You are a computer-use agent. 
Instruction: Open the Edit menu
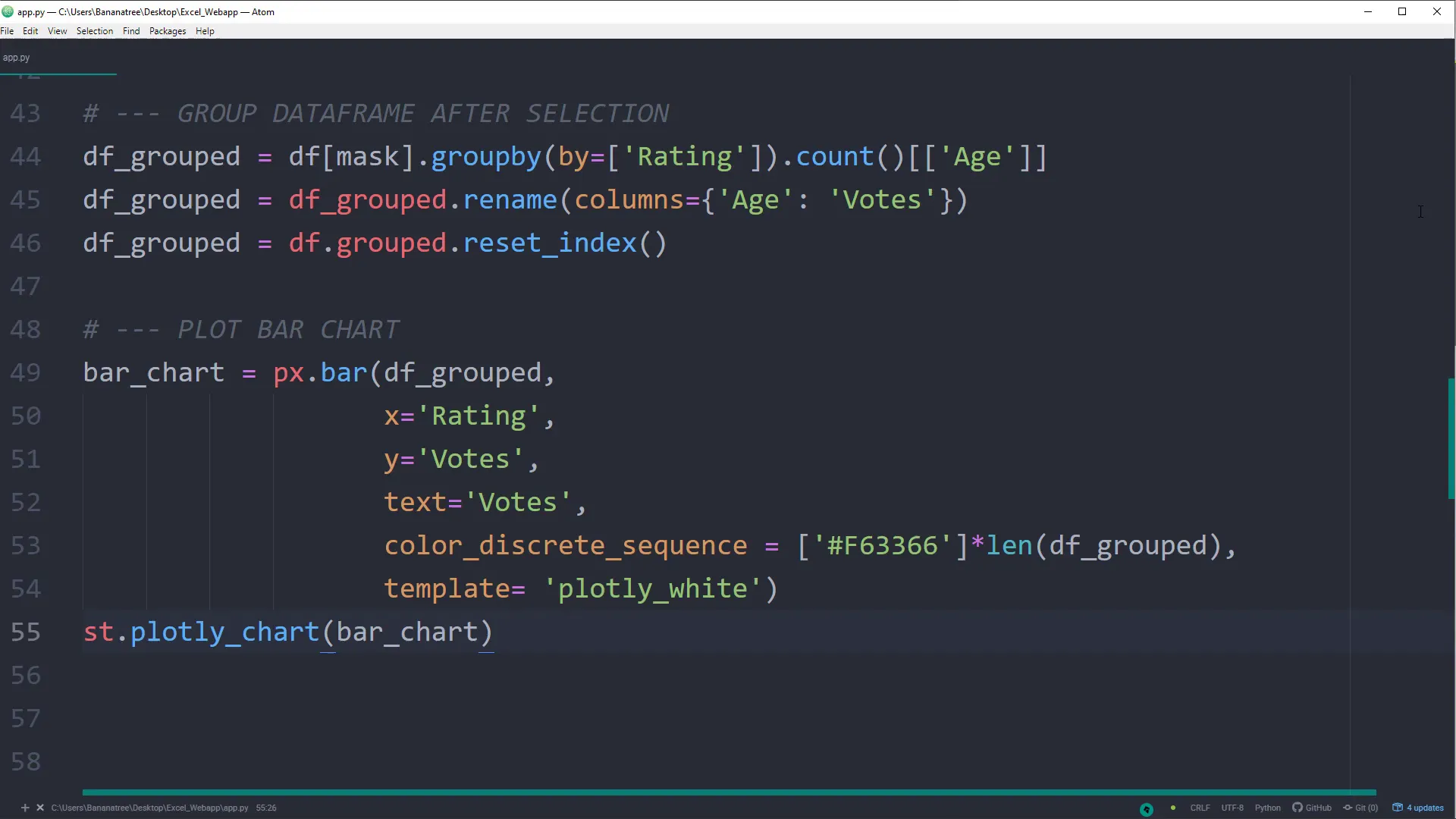(30, 31)
